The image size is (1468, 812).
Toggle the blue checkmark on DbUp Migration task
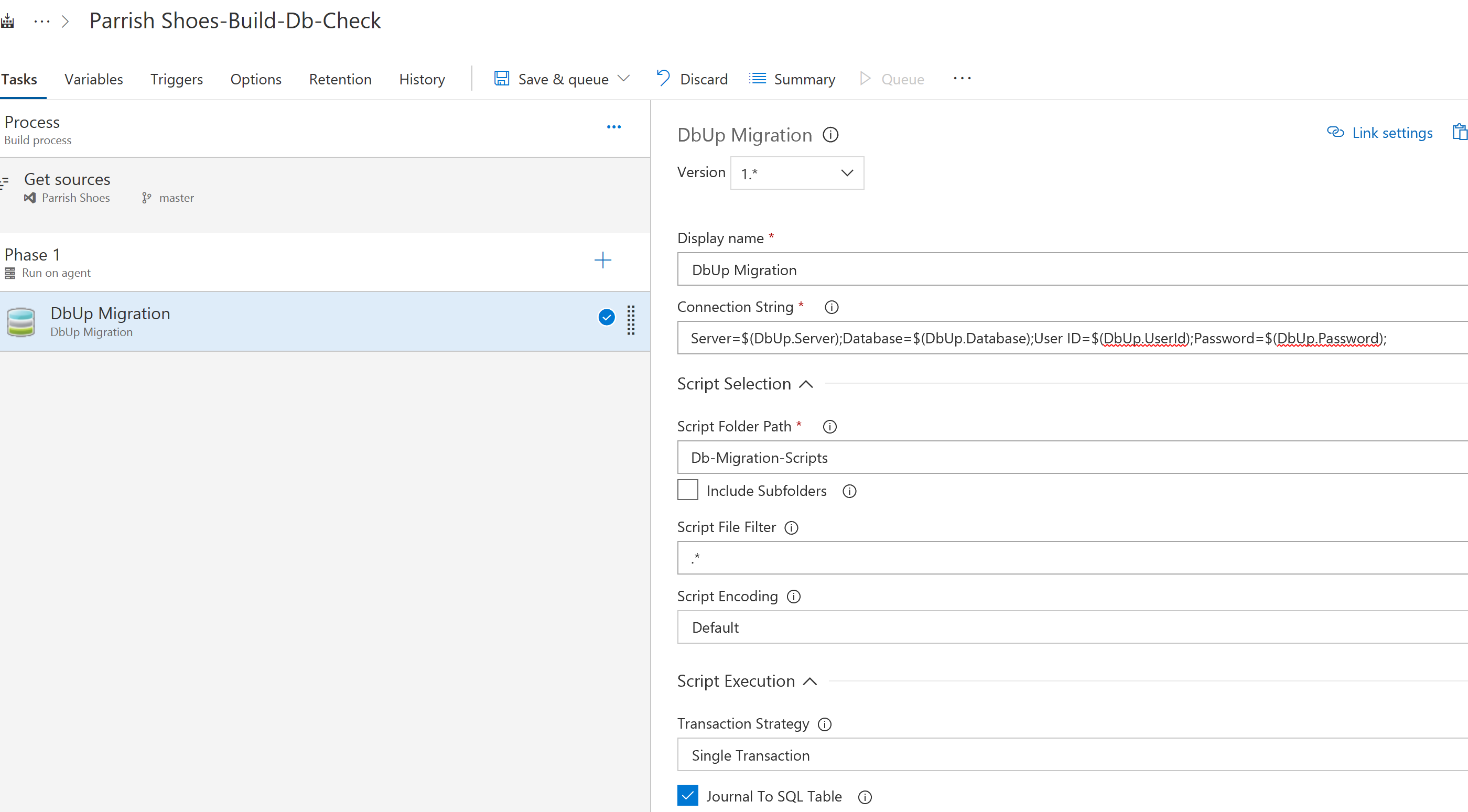coord(607,317)
